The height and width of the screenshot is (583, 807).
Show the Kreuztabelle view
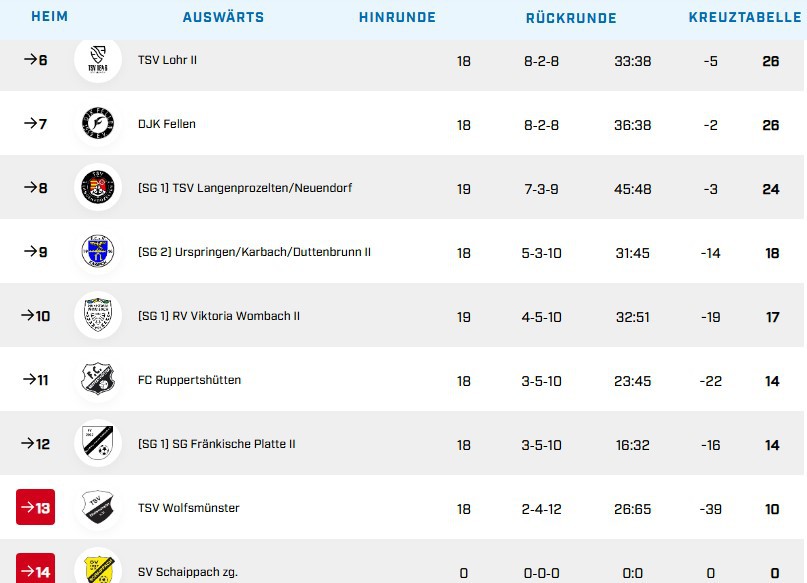point(744,17)
